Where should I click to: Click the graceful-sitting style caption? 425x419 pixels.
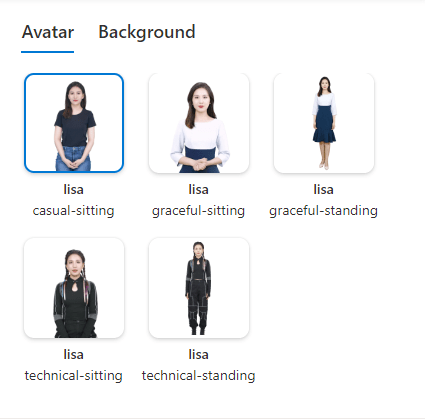(198, 211)
